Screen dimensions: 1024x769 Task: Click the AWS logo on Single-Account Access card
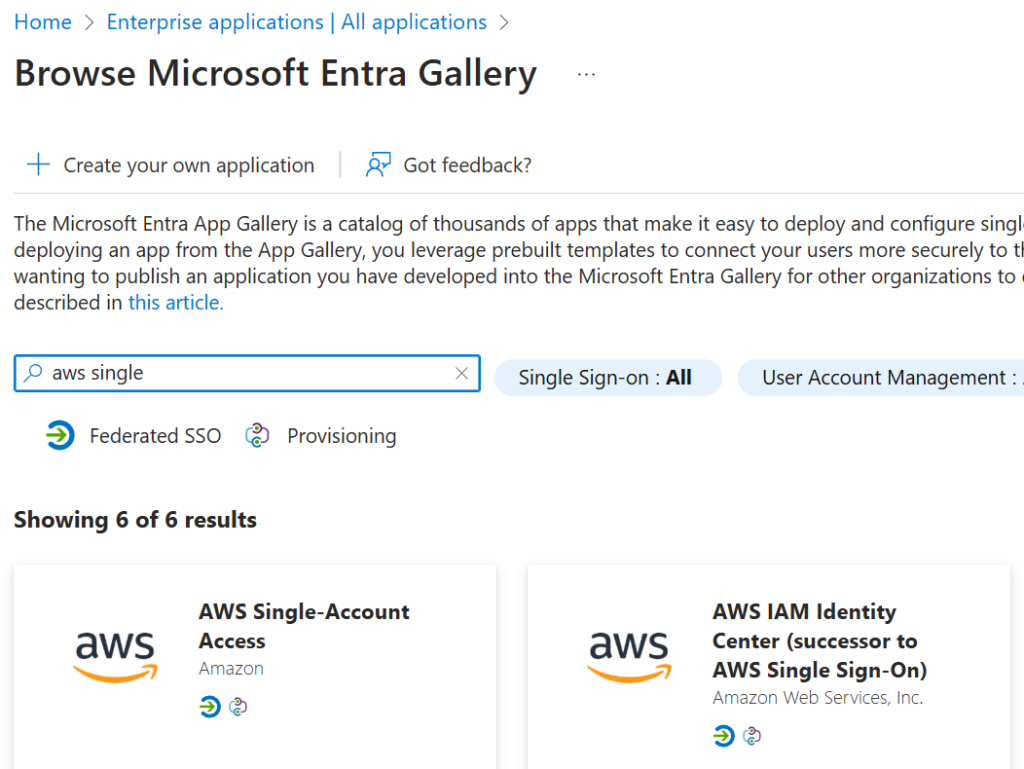pos(115,657)
